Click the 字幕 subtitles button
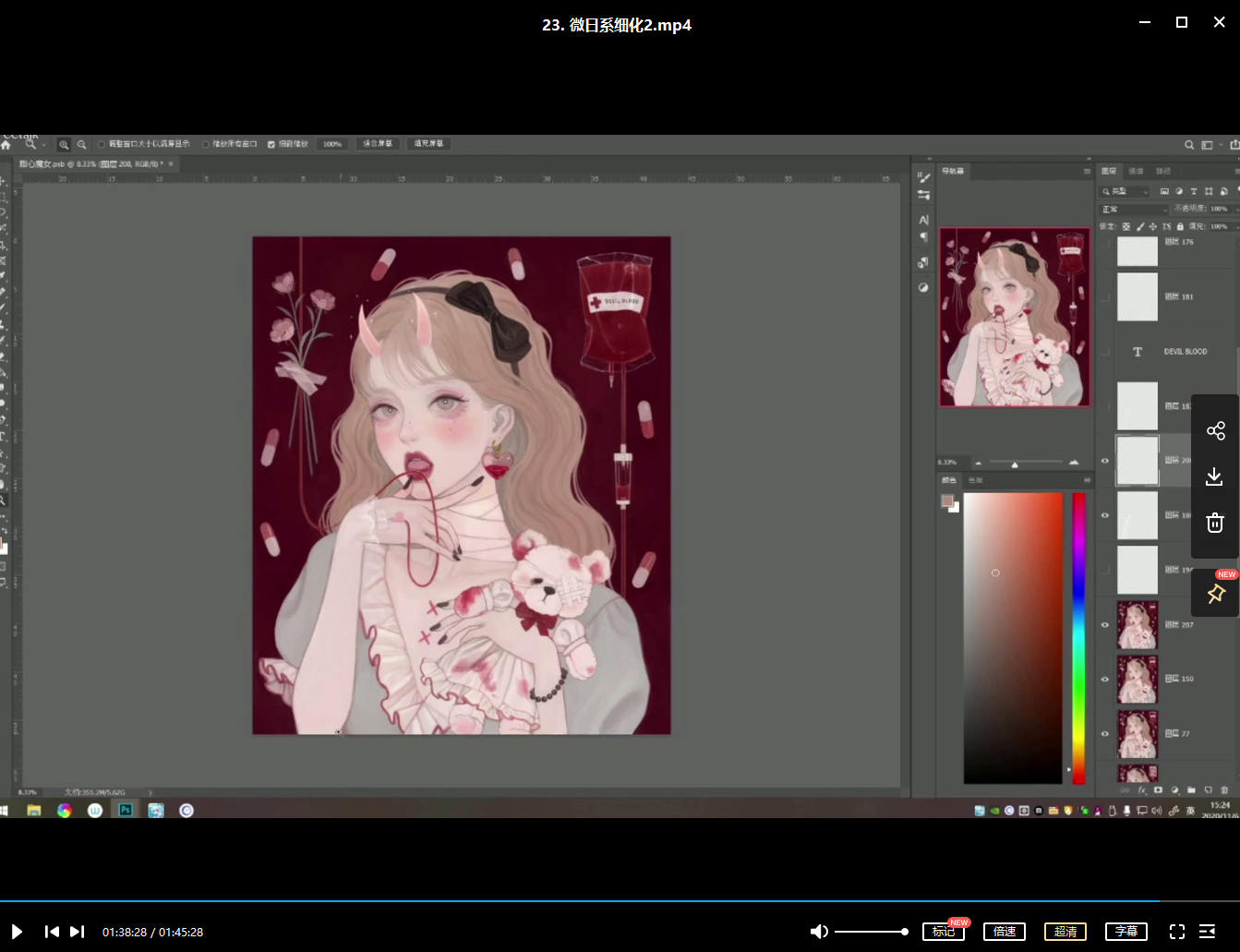The width and height of the screenshot is (1240, 952). coord(1126,932)
